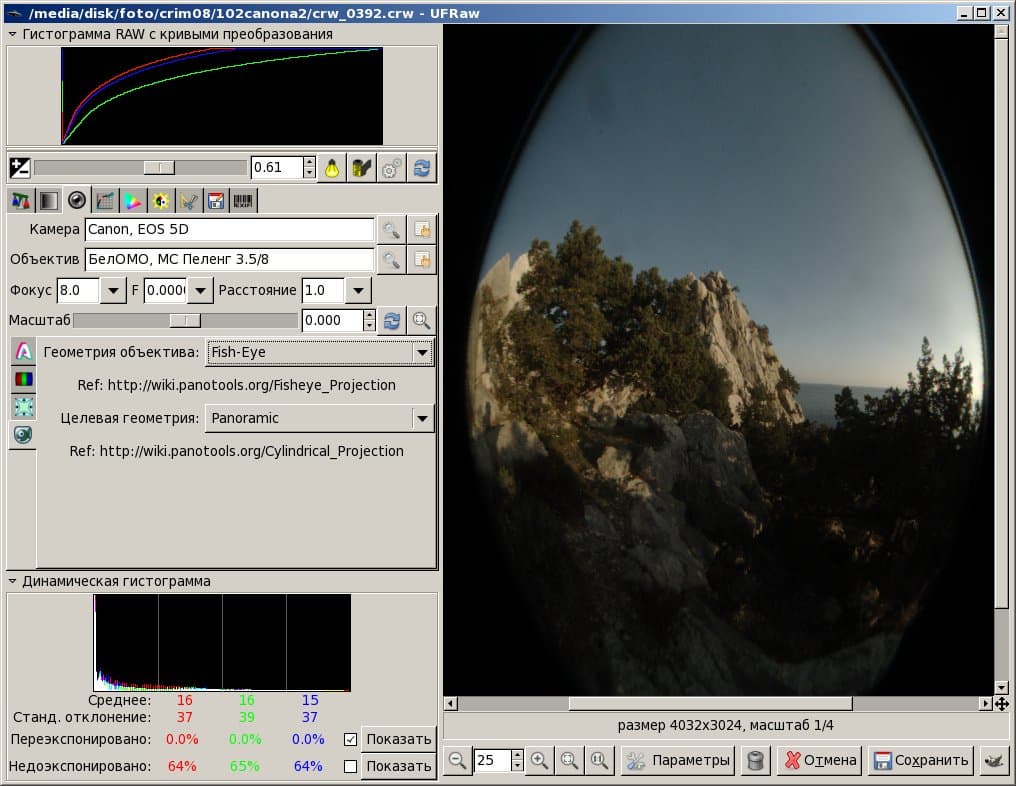
Task: Open the EXIF barcode tab
Action: 243,201
